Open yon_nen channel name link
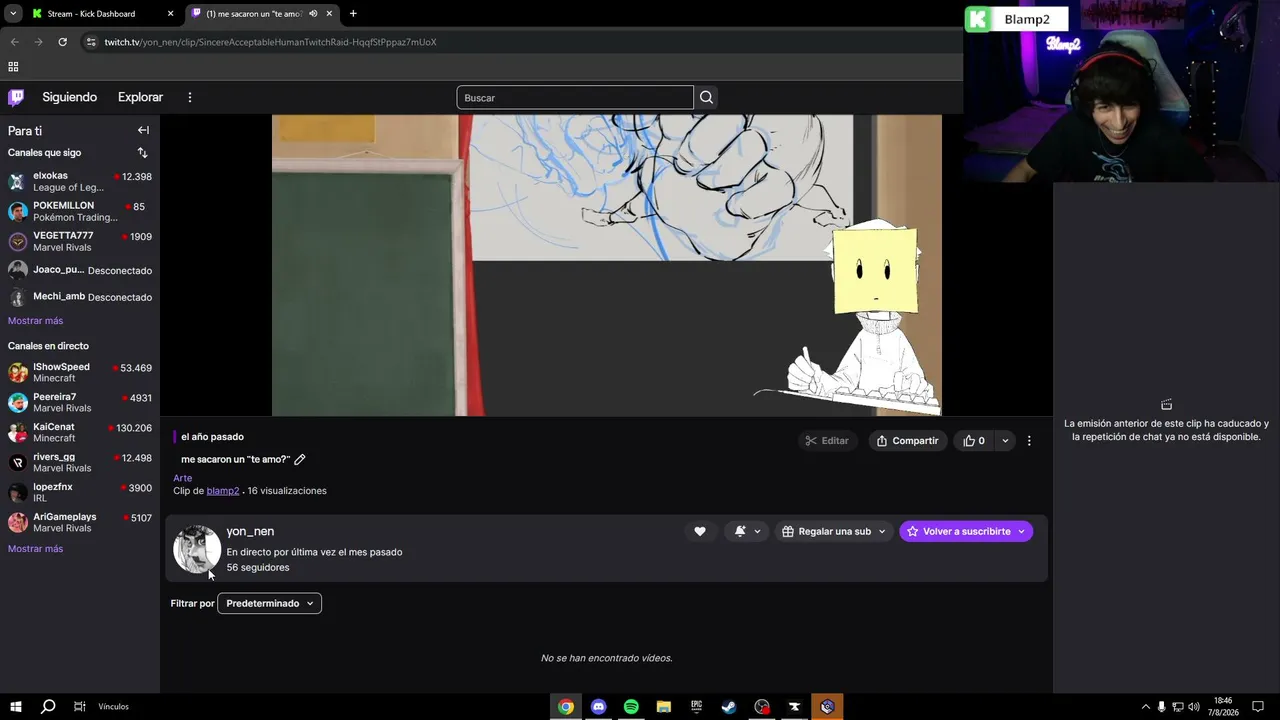Image resolution: width=1280 pixels, height=720 pixels. pos(250,531)
